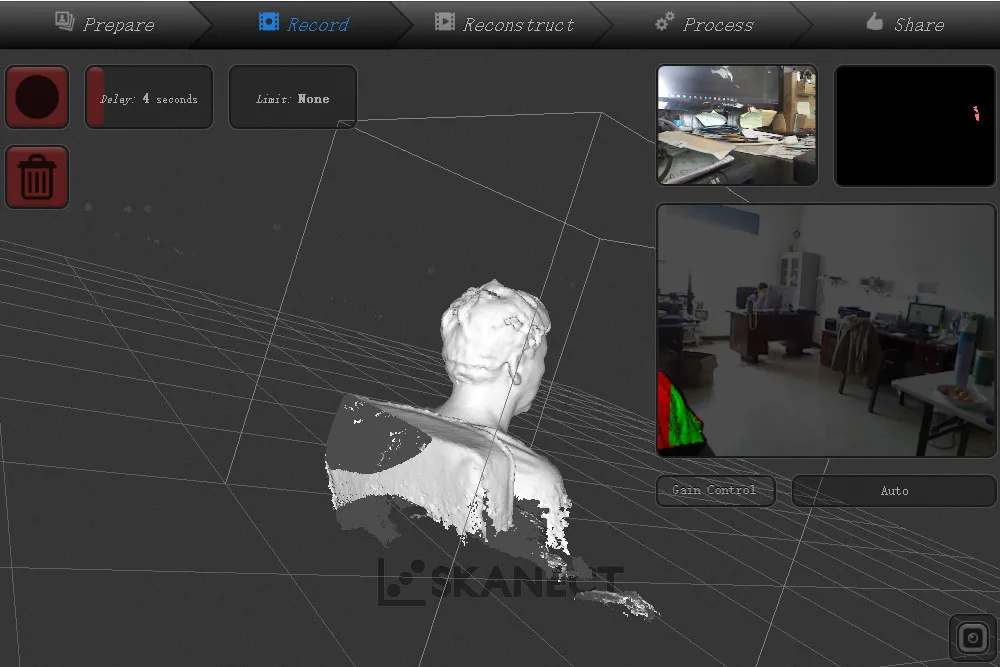The height and width of the screenshot is (667, 1000).
Task: Clear the scan using the trash icon
Action: 37,176
